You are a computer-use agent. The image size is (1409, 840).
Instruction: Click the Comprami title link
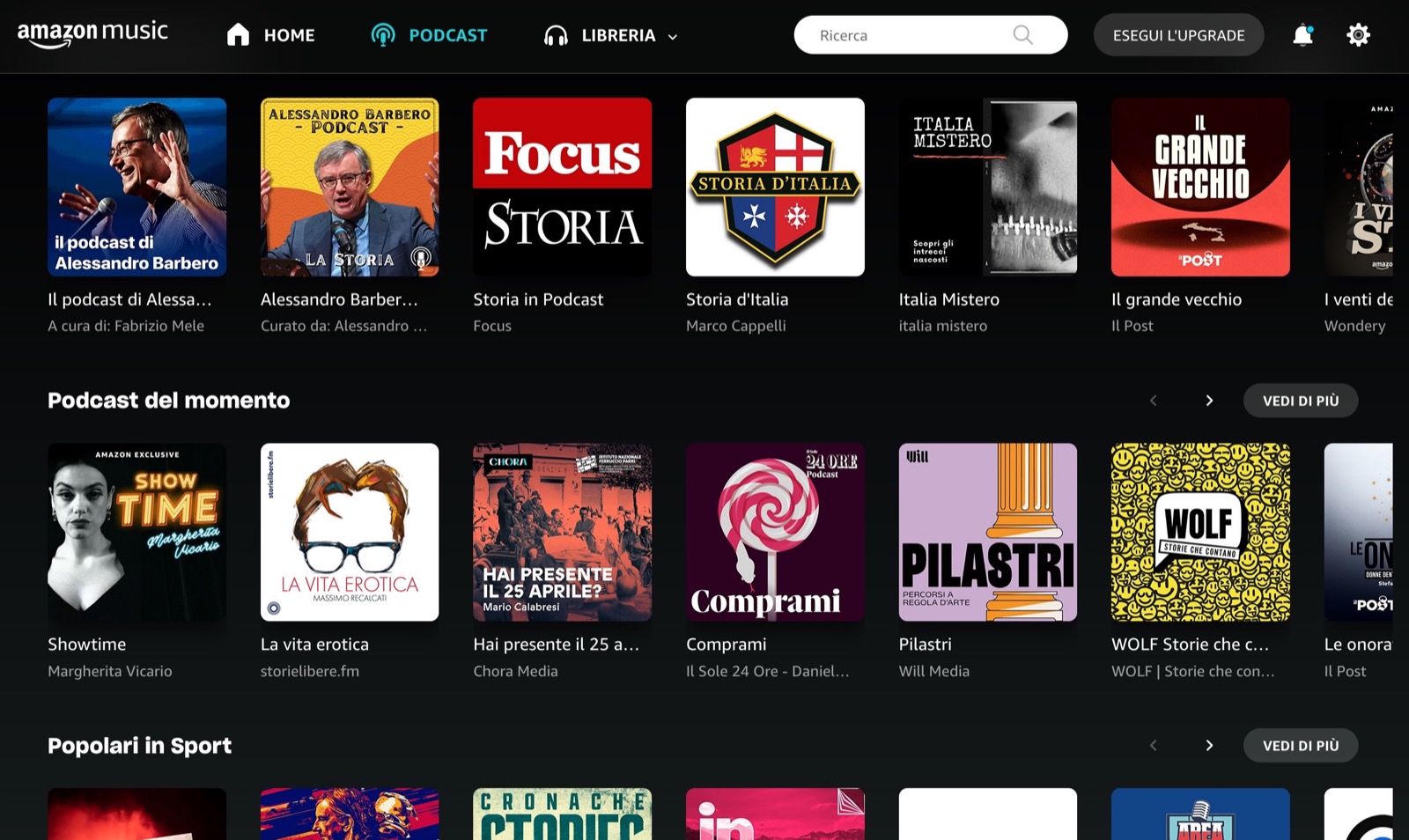click(x=727, y=645)
